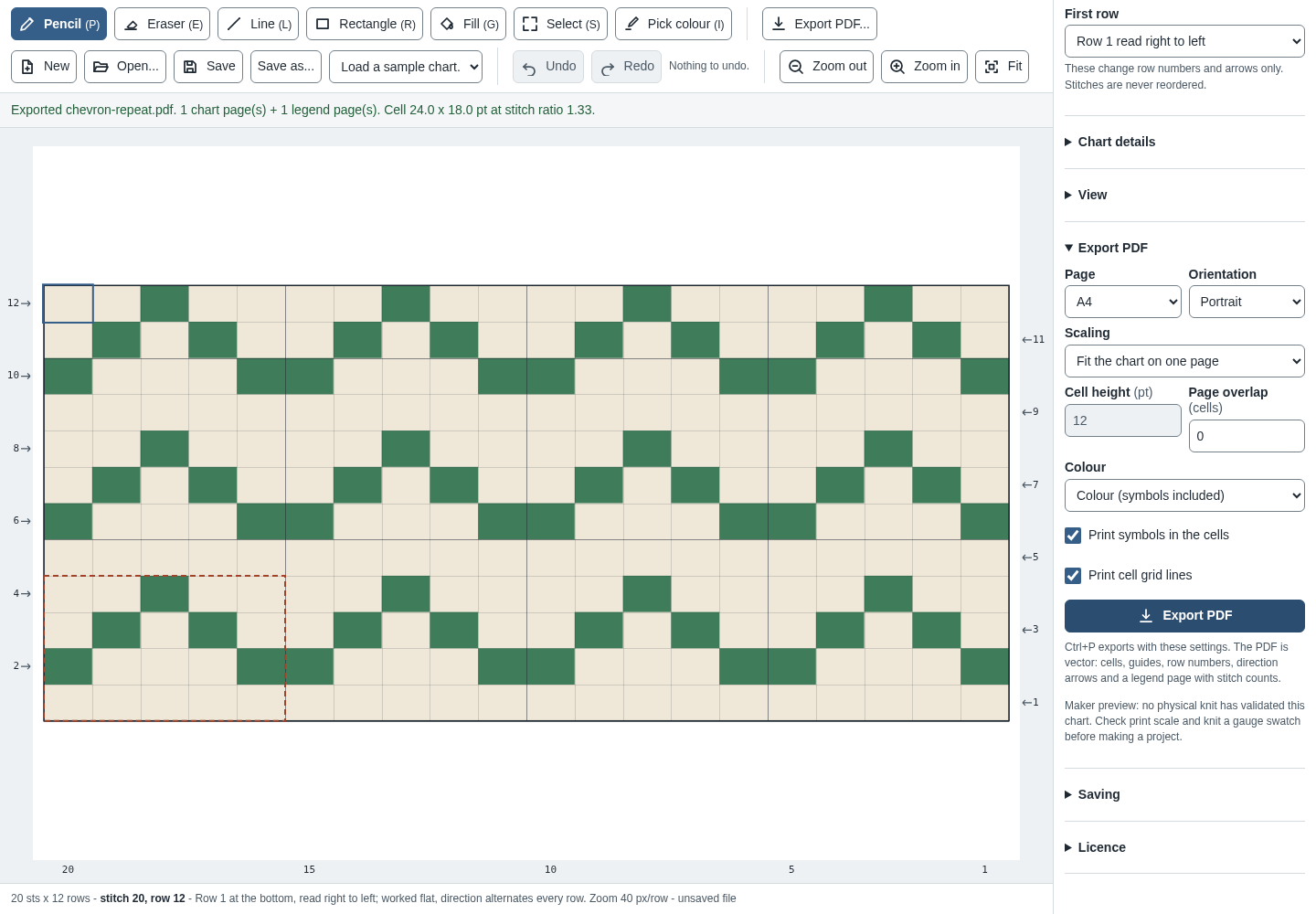Viewport: 1316px width, 914px height.
Task: Create a New chart
Action: (x=44, y=67)
